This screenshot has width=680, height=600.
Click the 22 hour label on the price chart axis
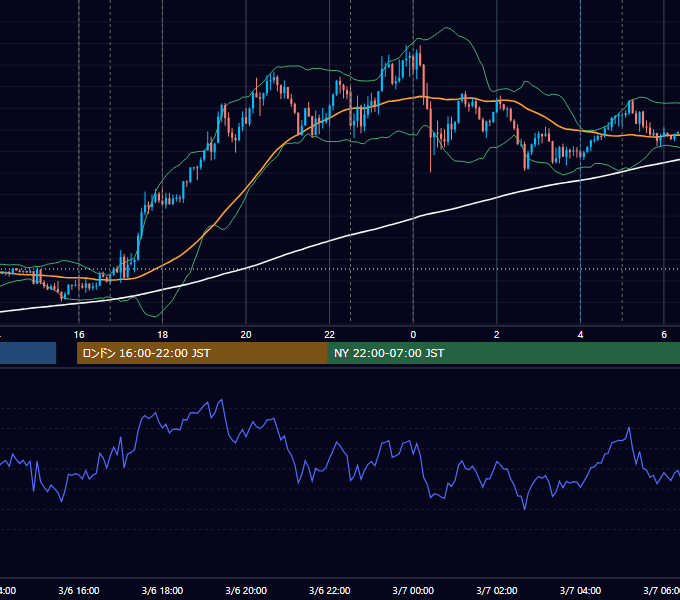click(x=330, y=335)
